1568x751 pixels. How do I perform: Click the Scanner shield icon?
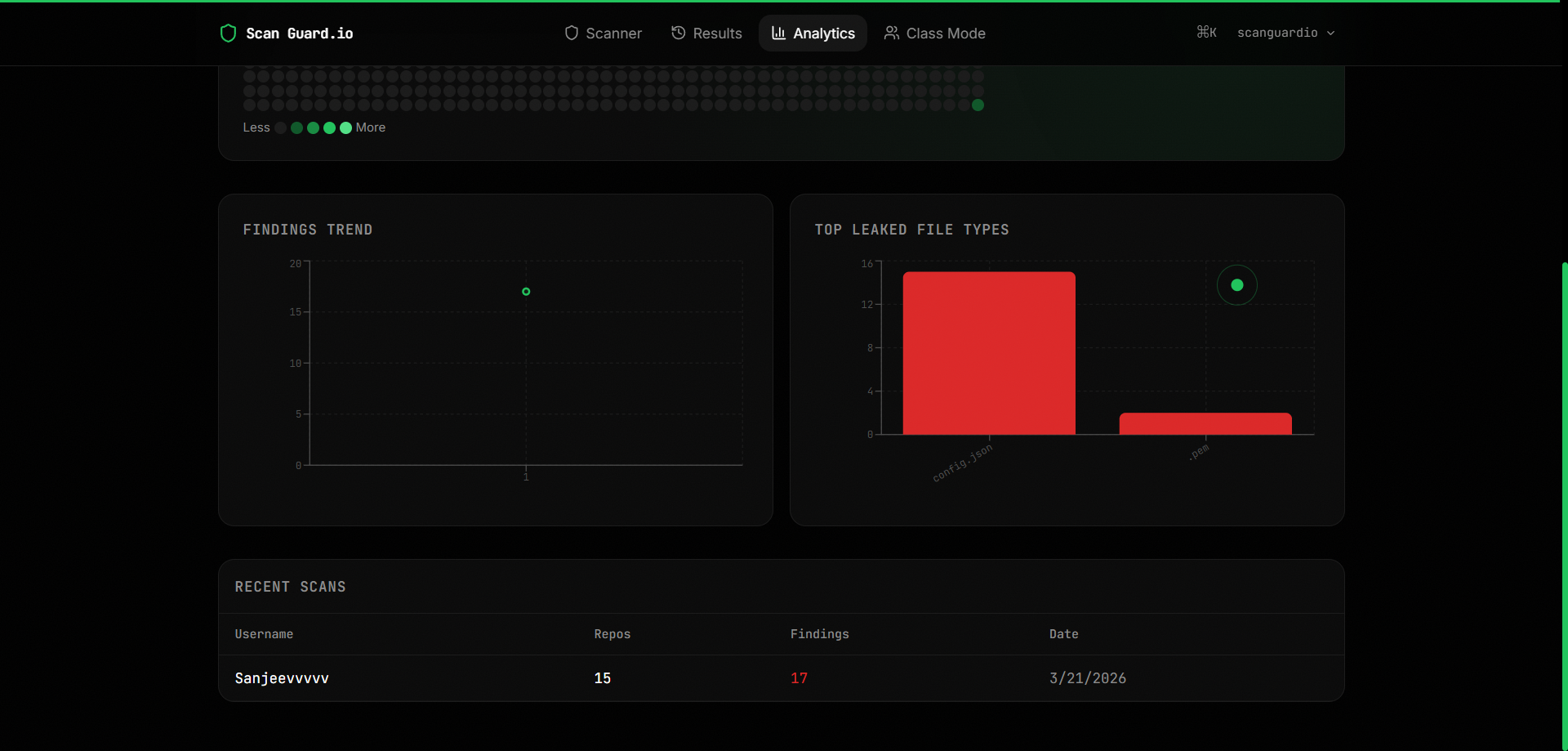[572, 33]
